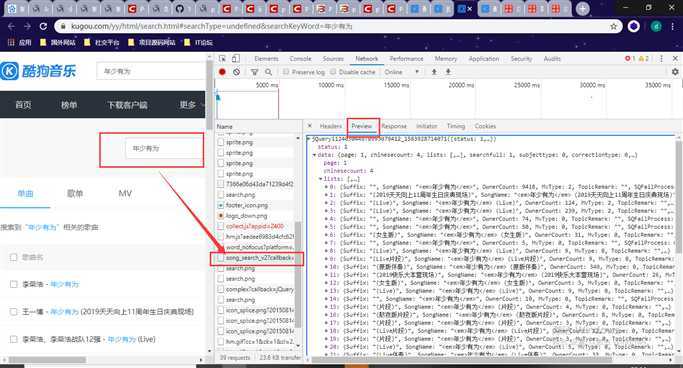The image size is (683, 368).
Task: Collapse the data object in the JSON preview
Action: click(314, 155)
